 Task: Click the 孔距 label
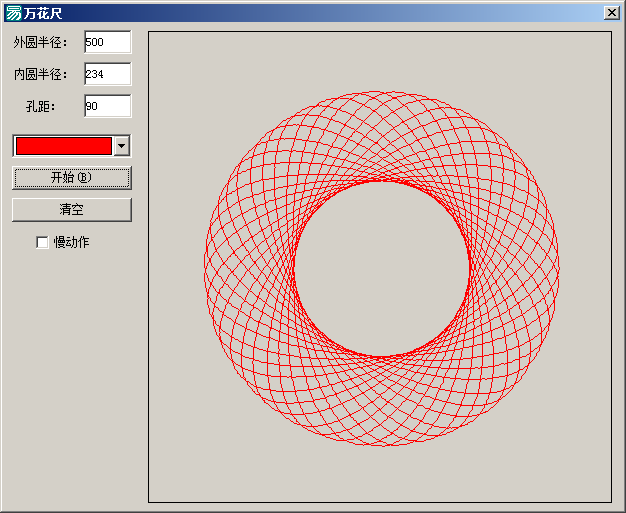[40, 106]
